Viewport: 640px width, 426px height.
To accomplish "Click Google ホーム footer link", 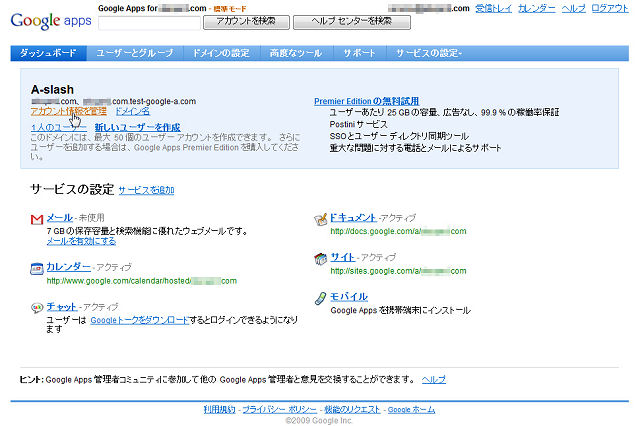I will pyautogui.click(x=411, y=409).
